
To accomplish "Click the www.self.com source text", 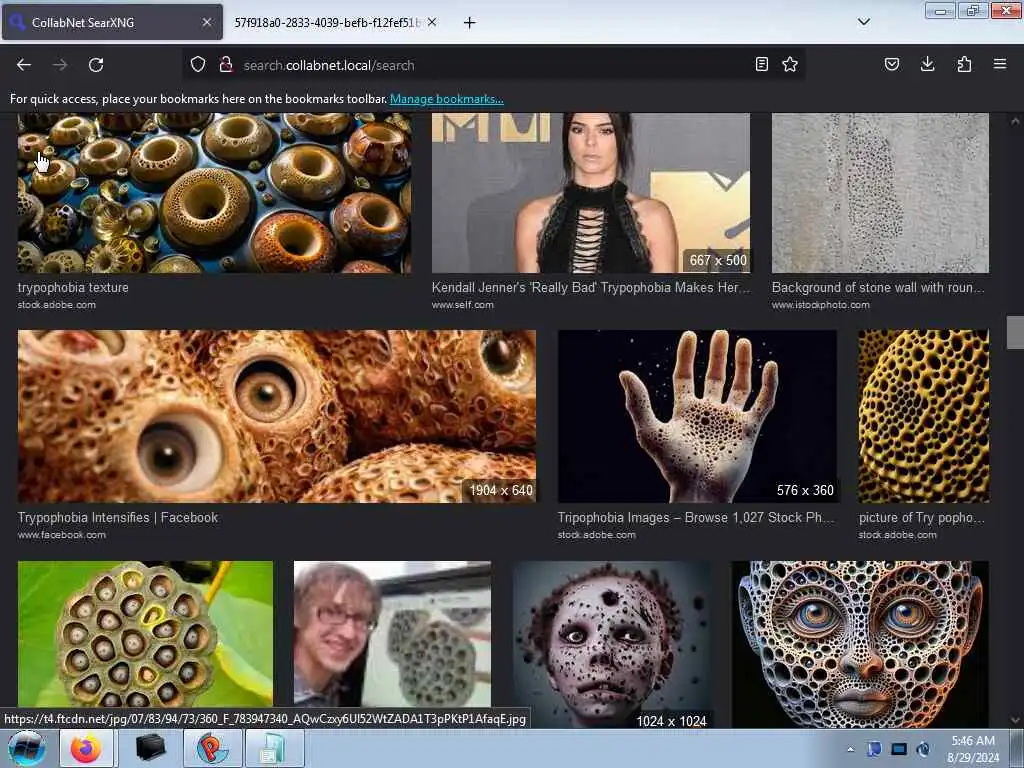I will coord(462,305).
